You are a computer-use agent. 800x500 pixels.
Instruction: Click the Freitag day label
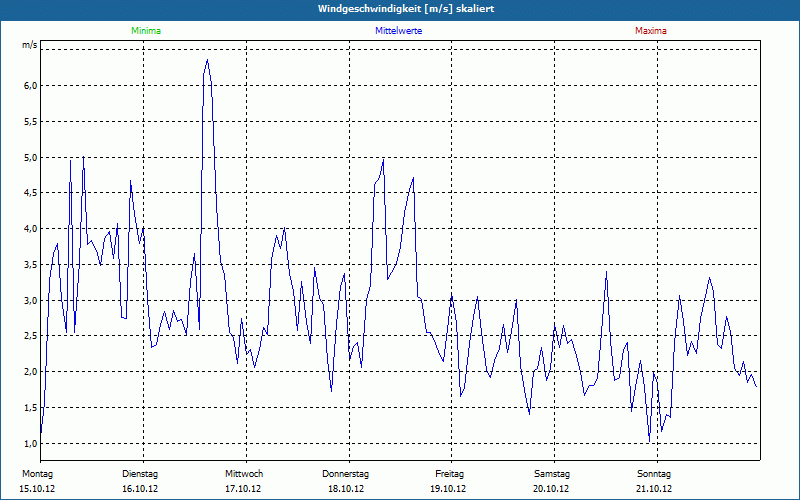(449, 474)
